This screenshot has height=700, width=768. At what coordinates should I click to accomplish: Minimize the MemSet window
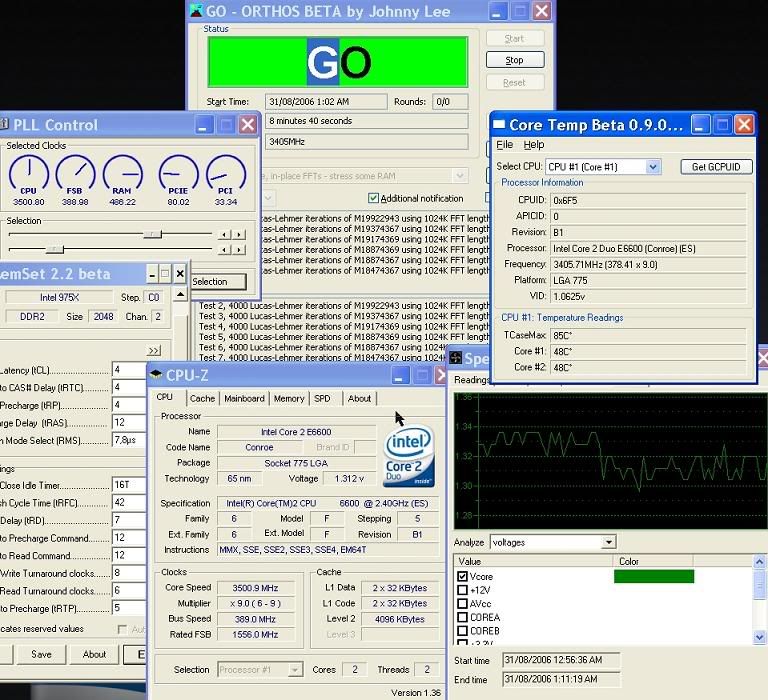point(152,274)
